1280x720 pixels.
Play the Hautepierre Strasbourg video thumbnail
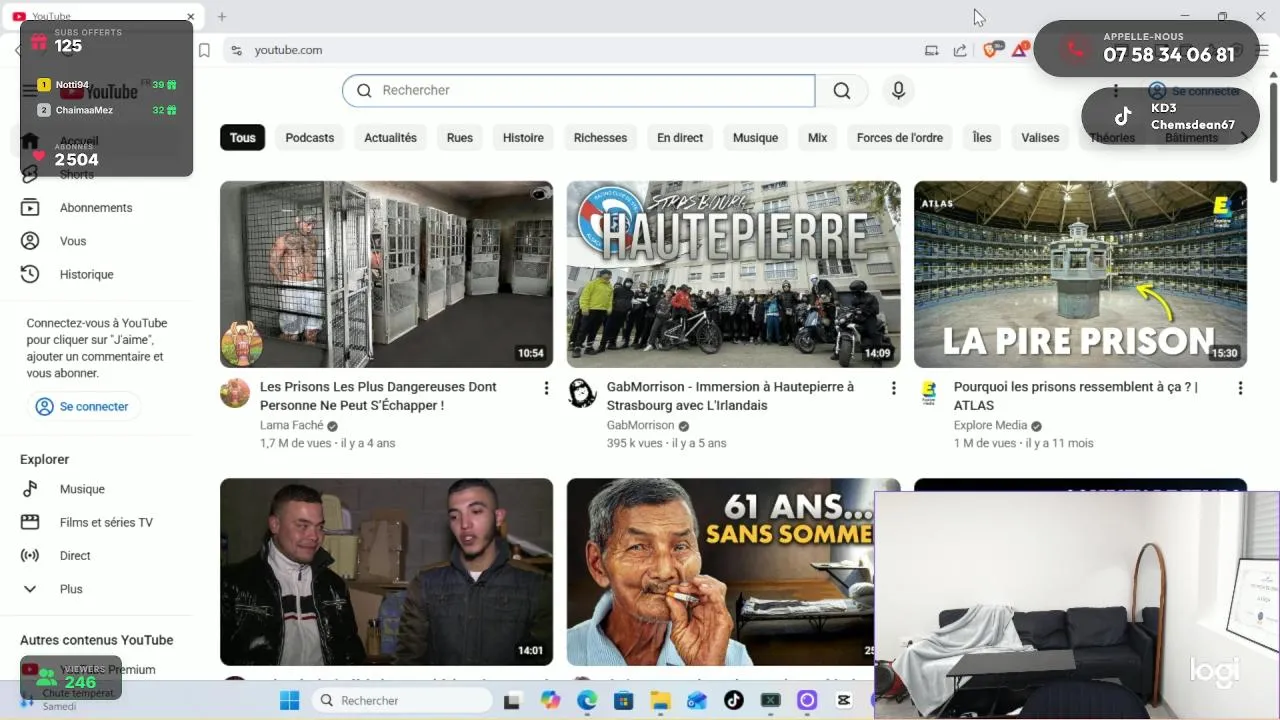point(733,274)
